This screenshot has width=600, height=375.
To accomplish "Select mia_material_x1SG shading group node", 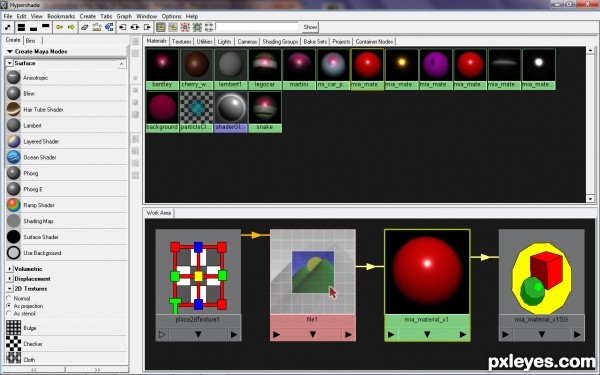I will (541, 285).
